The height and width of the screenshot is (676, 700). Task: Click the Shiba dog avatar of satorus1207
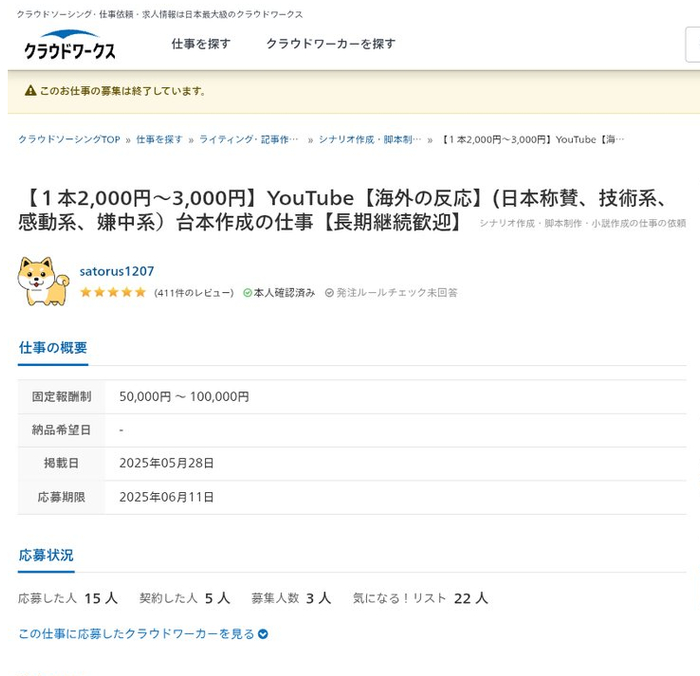click(x=43, y=281)
